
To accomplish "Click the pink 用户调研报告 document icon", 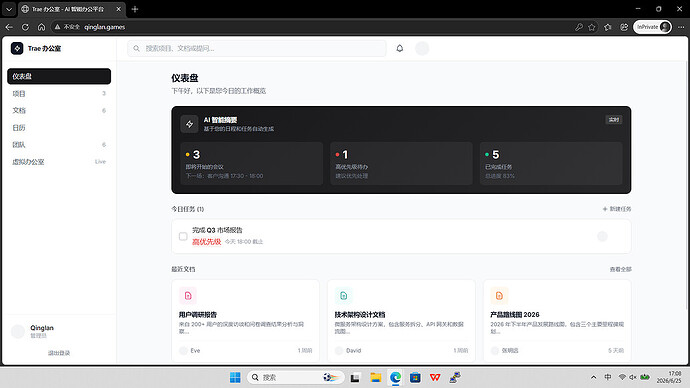I will click(188, 296).
